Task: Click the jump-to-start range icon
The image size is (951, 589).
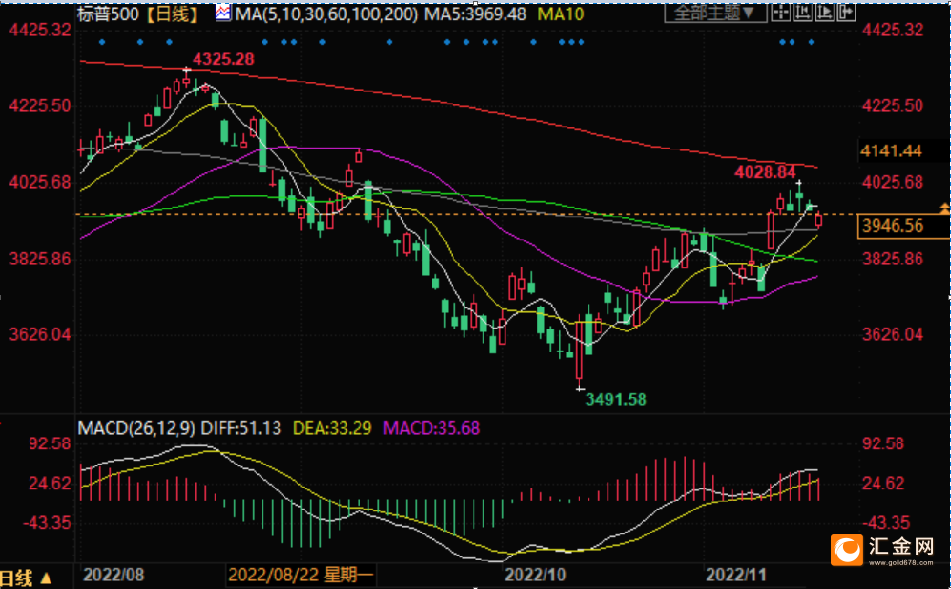Action: coord(802,12)
